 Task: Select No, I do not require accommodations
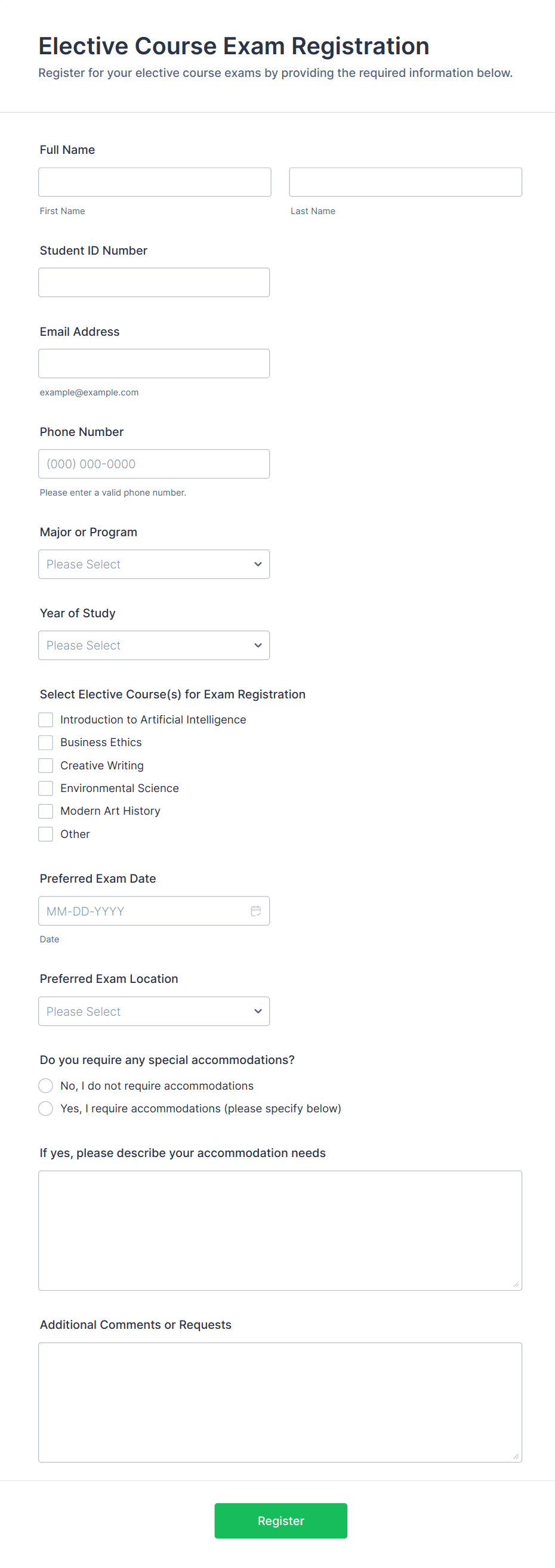coord(46,1085)
